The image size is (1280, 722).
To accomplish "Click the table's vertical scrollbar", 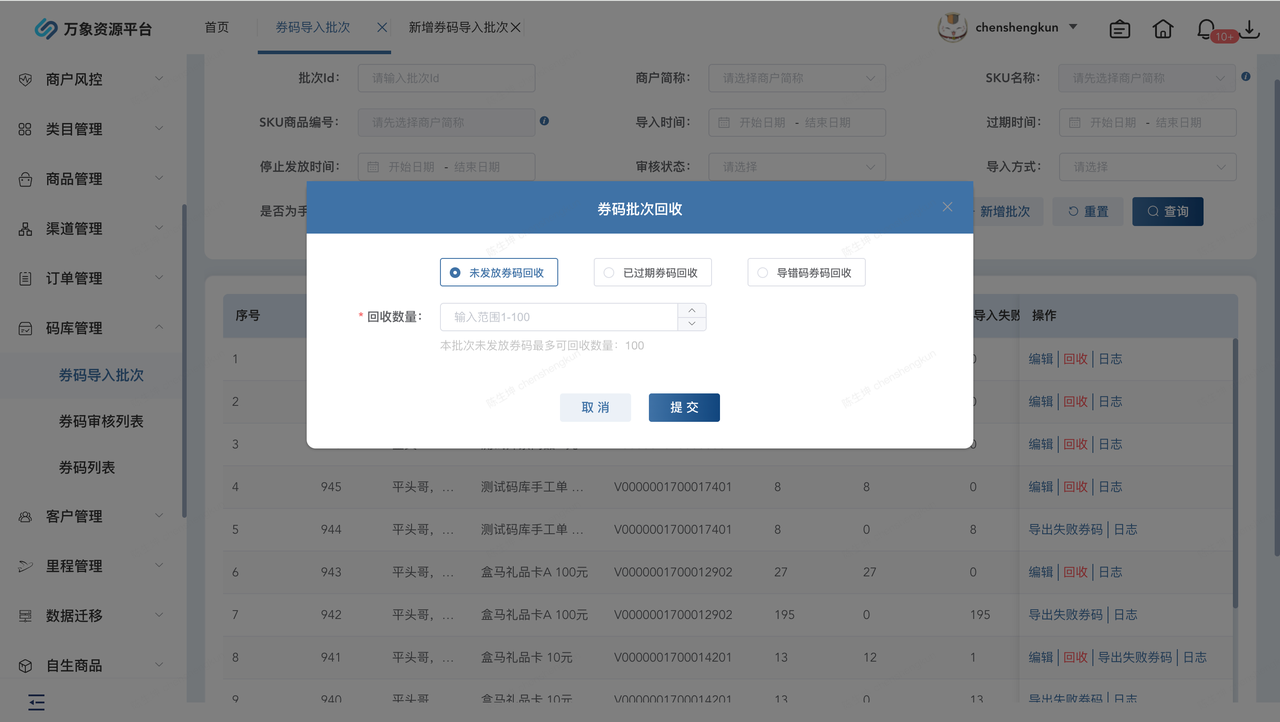I will [1234, 471].
